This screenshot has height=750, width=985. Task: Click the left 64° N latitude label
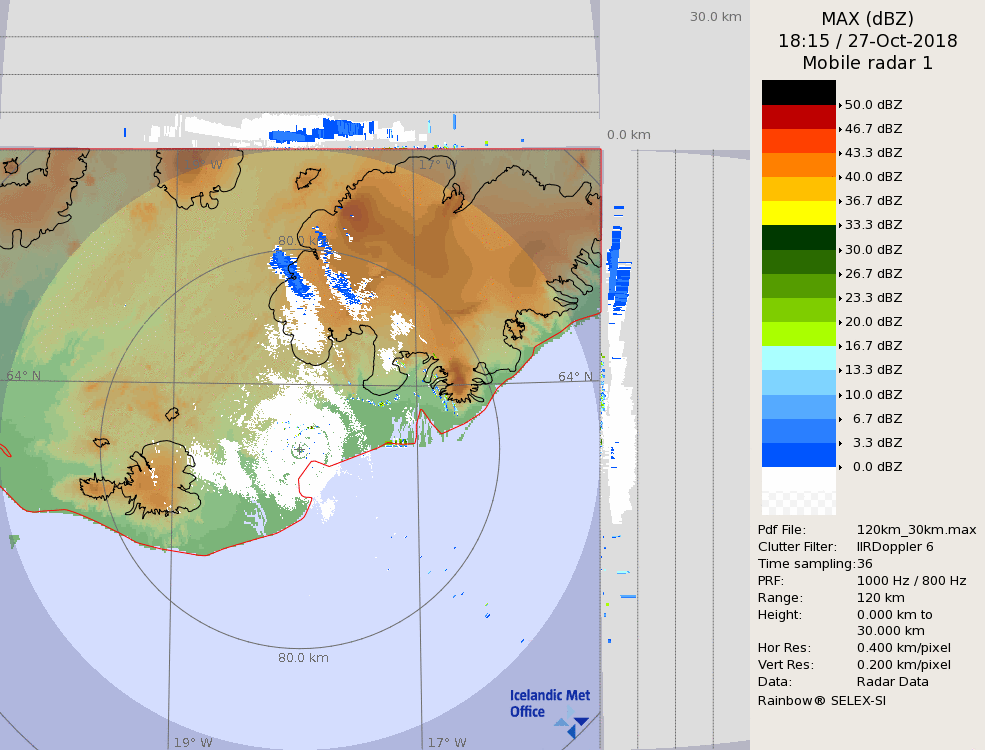tap(24, 376)
